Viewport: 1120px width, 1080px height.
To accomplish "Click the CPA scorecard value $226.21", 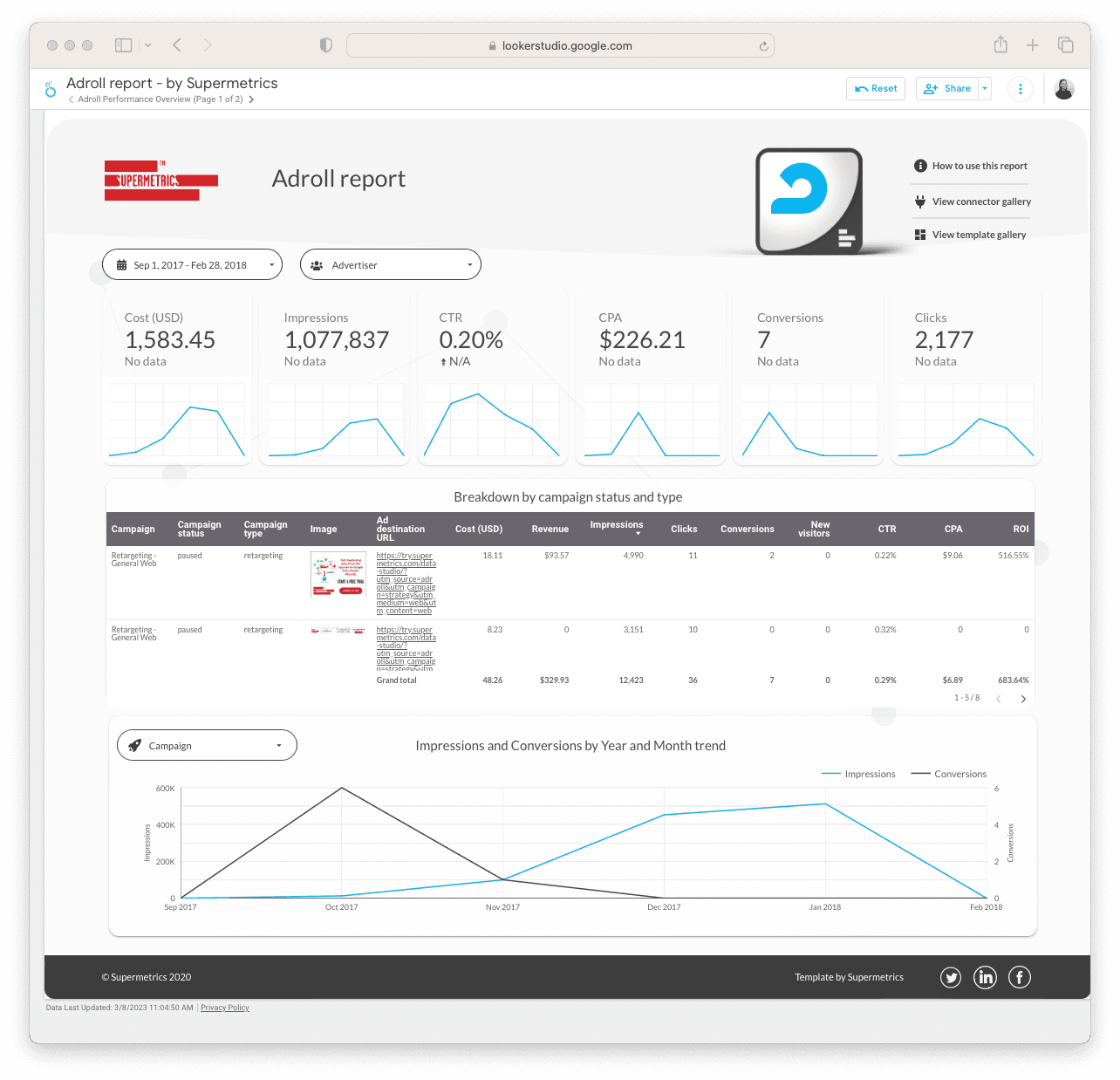I will 642,340.
